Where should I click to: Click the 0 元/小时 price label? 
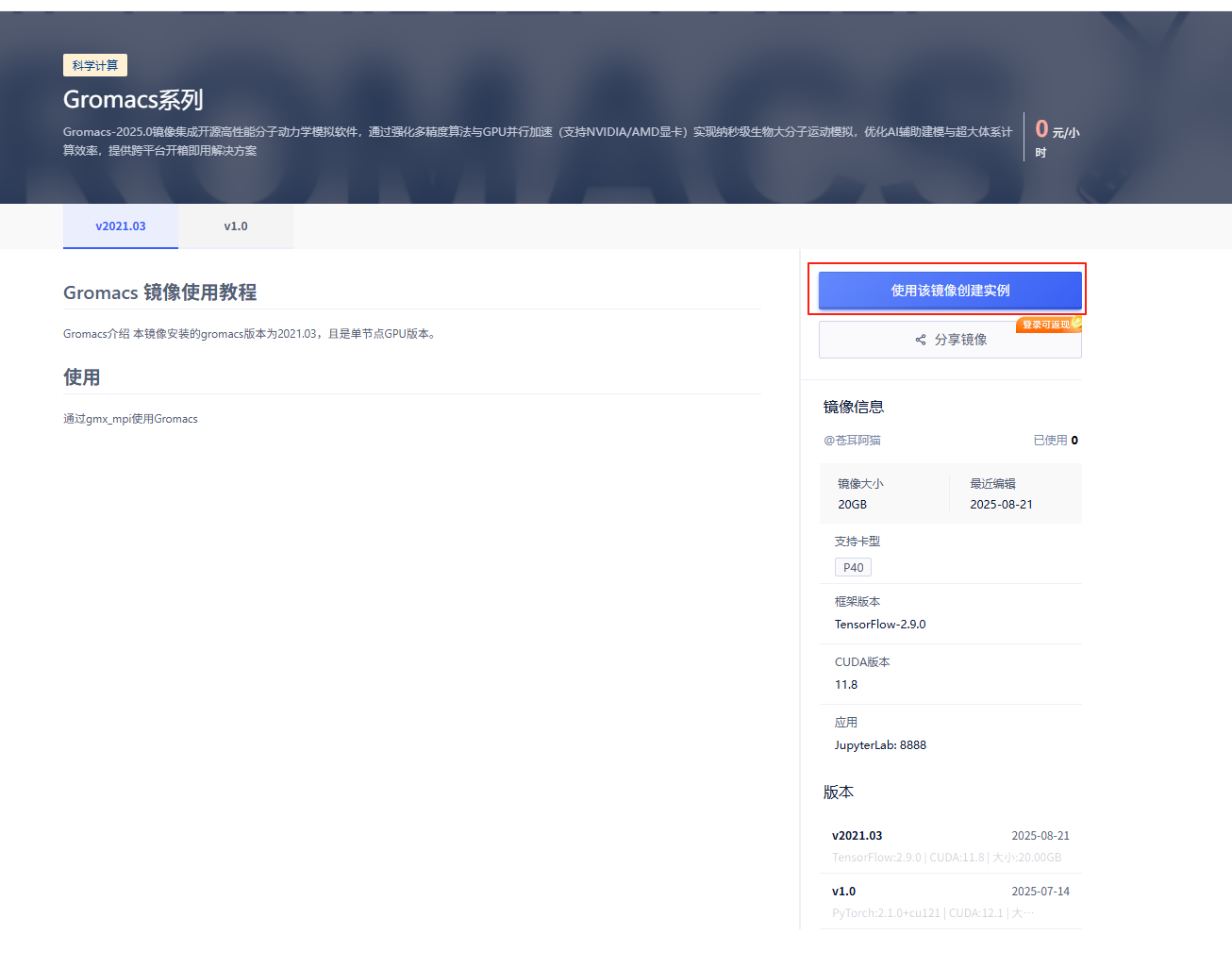(x=1057, y=138)
